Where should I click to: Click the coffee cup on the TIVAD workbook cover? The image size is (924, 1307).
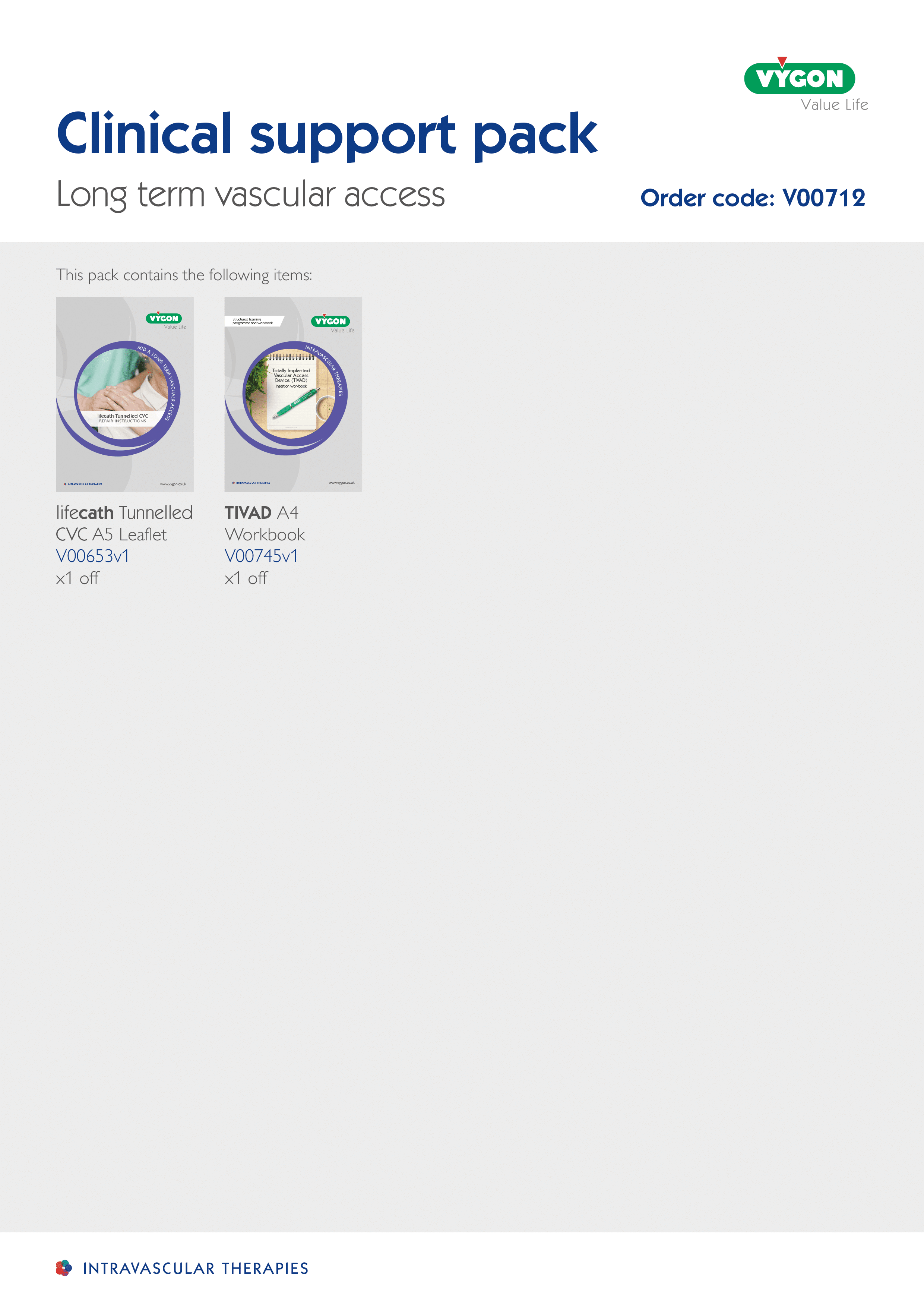pyautogui.click(x=325, y=407)
